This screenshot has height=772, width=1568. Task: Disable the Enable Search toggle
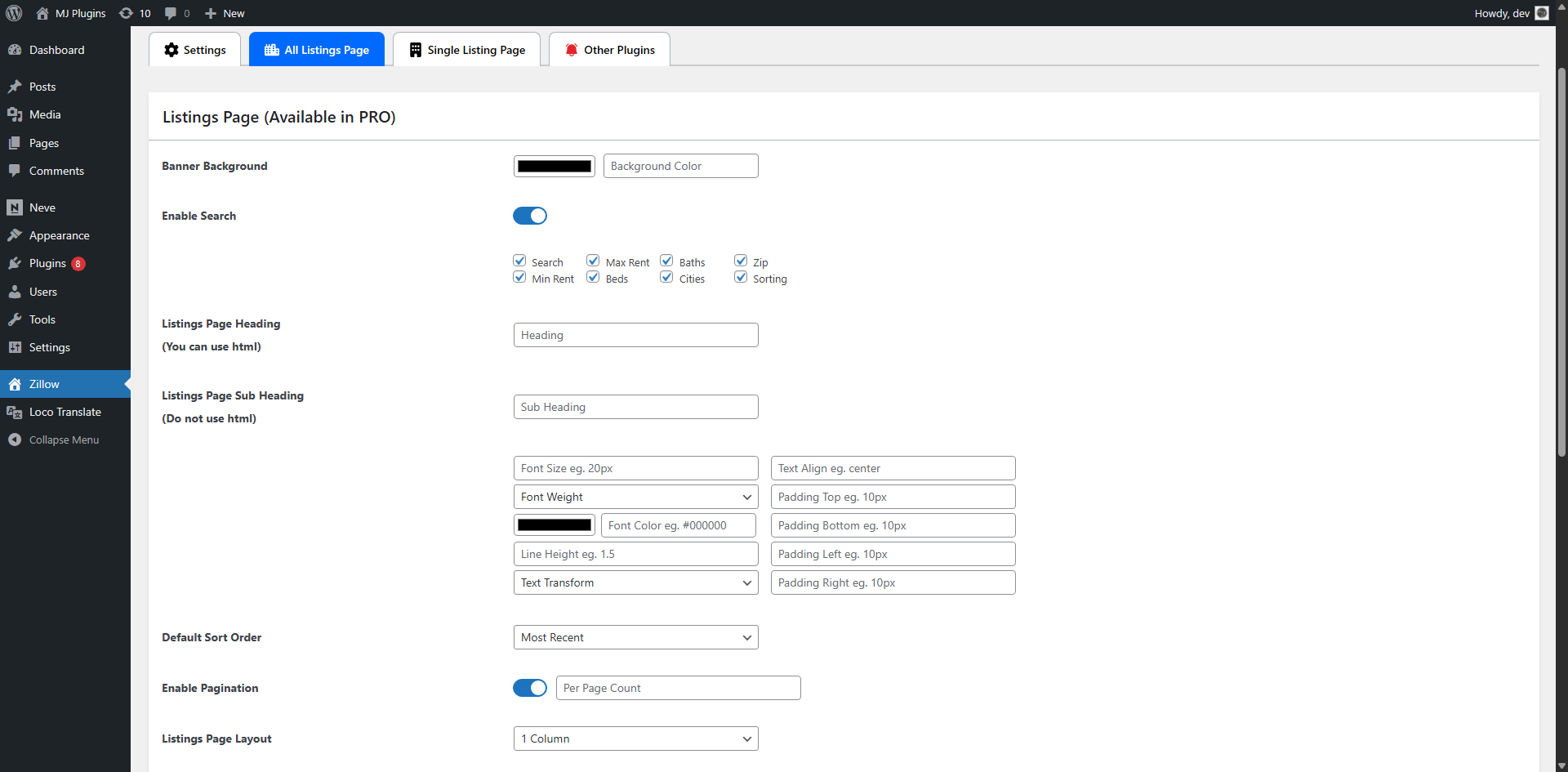[530, 216]
